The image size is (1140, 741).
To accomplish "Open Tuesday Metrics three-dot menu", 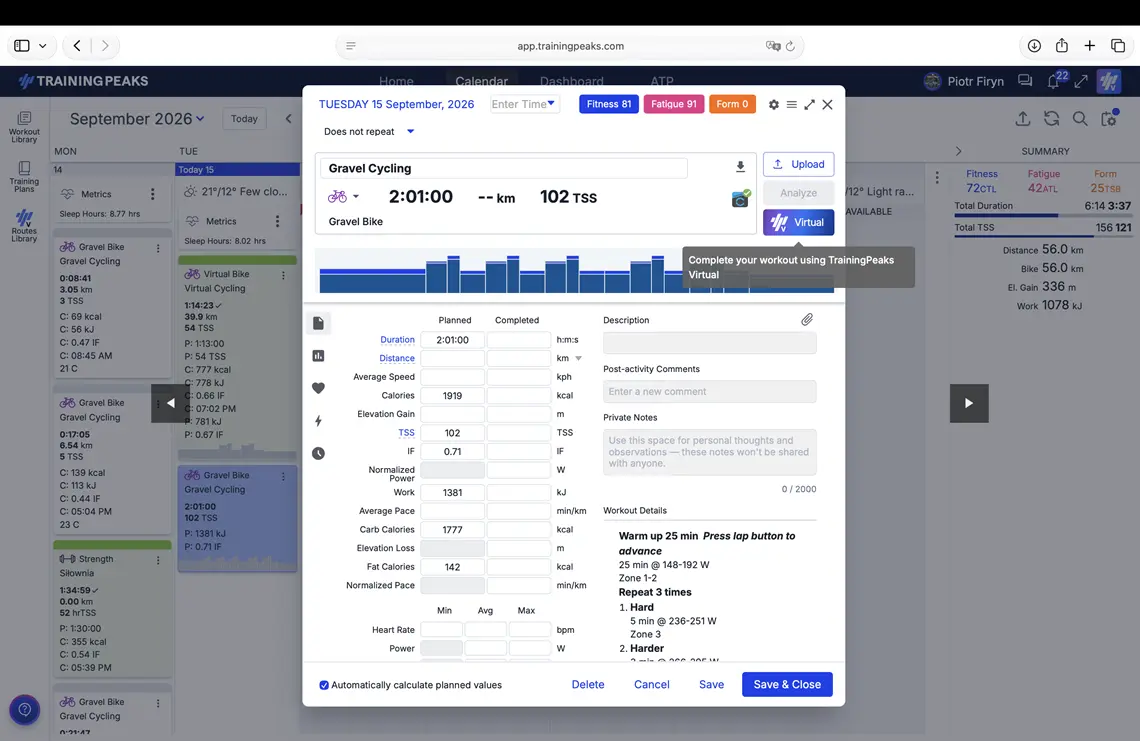I will [277, 221].
